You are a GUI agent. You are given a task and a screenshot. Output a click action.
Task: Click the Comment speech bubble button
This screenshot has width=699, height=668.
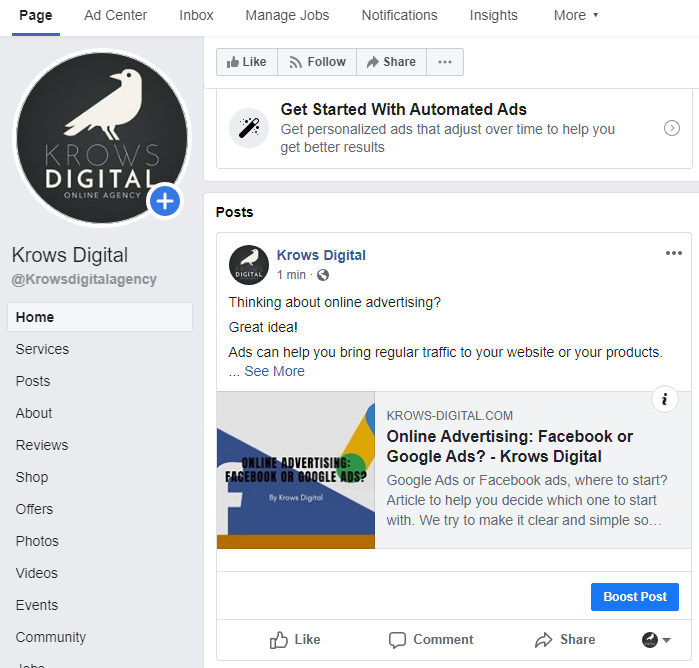click(431, 639)
